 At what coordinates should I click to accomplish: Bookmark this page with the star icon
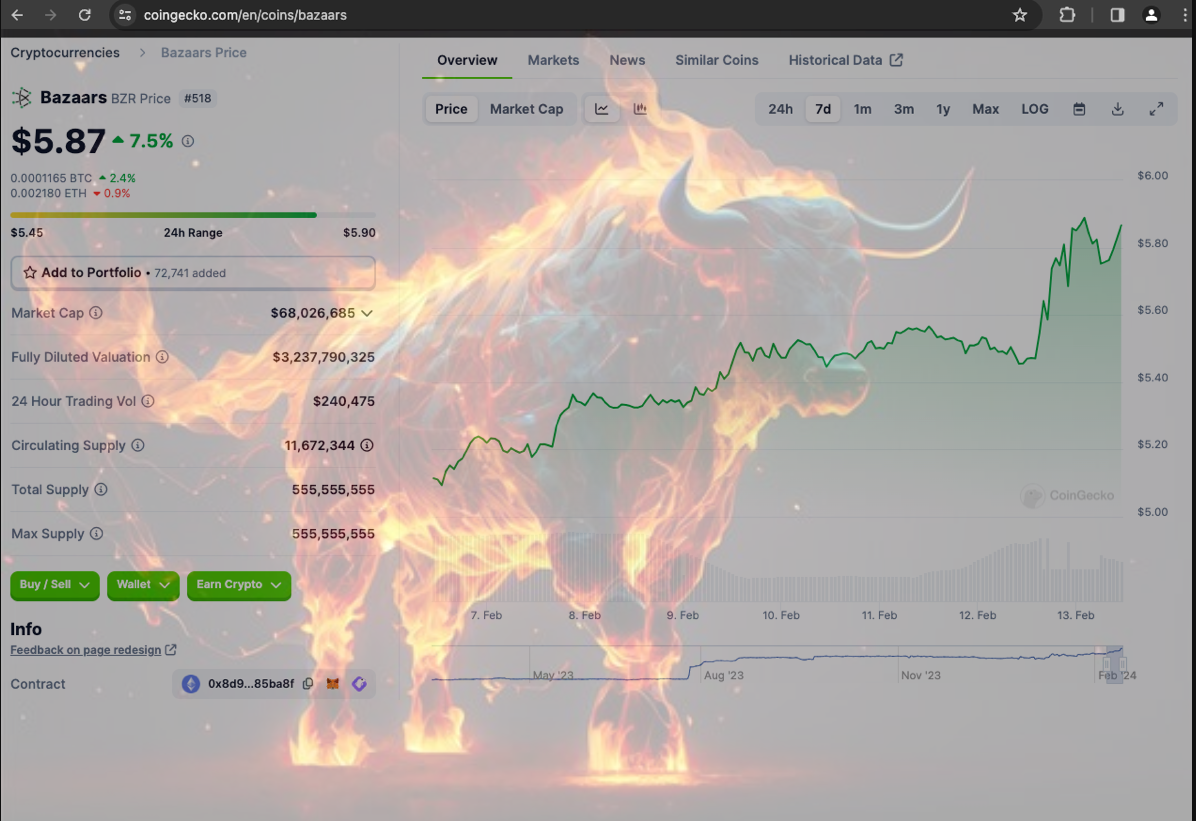tap(1020, 14)
